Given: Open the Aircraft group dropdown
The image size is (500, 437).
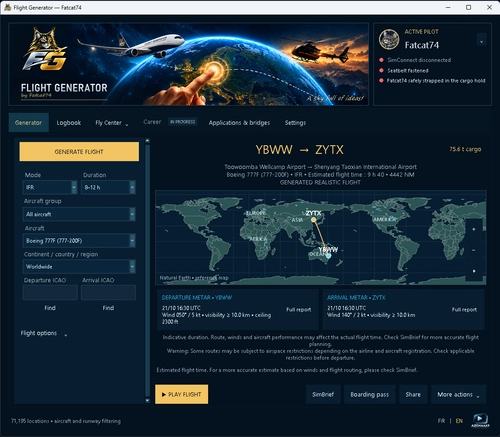Looking at the screenshot, I should (x=79, y=214).
